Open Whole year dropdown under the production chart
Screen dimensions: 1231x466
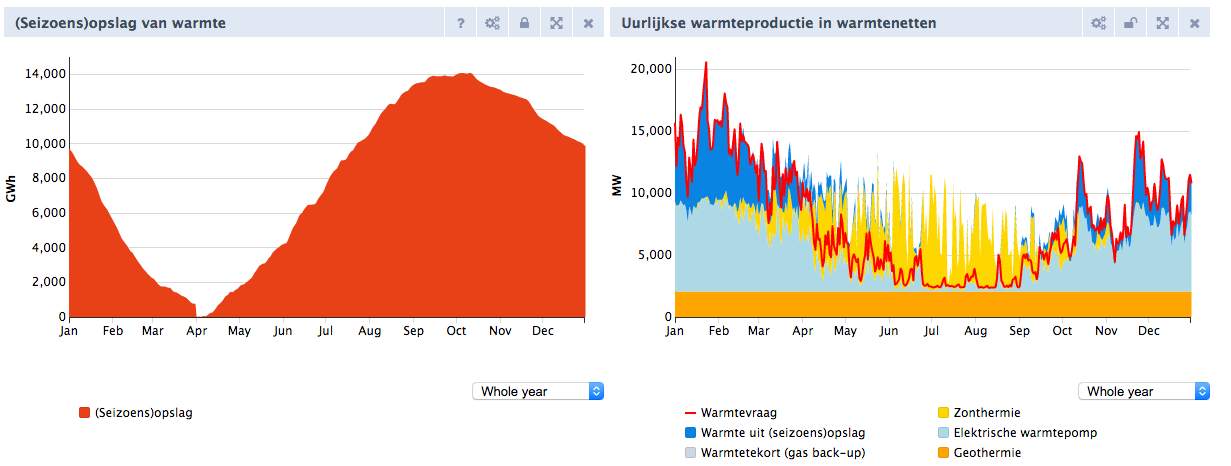point(1144,391)
